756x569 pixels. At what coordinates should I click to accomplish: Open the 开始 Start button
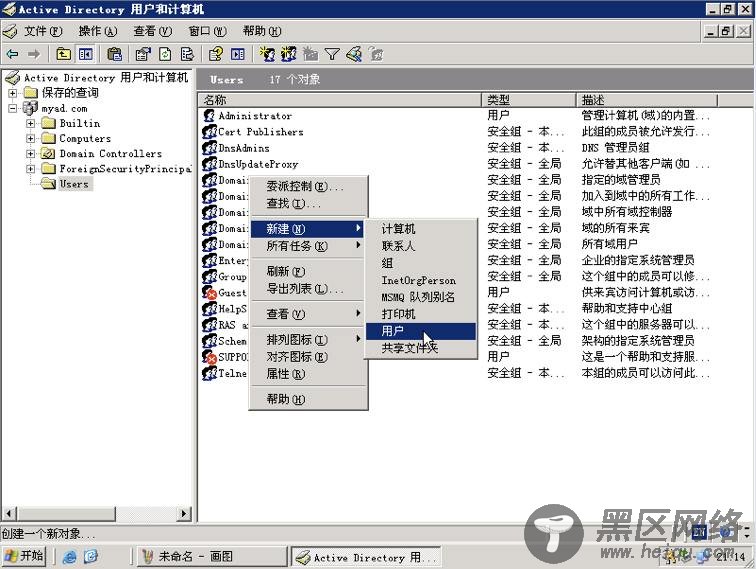coord(24,556)
